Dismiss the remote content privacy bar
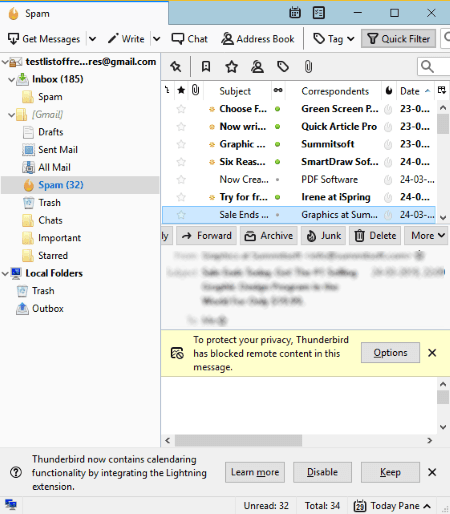The width and height of the screenshot is (450, 514). (x=432, y=353)
